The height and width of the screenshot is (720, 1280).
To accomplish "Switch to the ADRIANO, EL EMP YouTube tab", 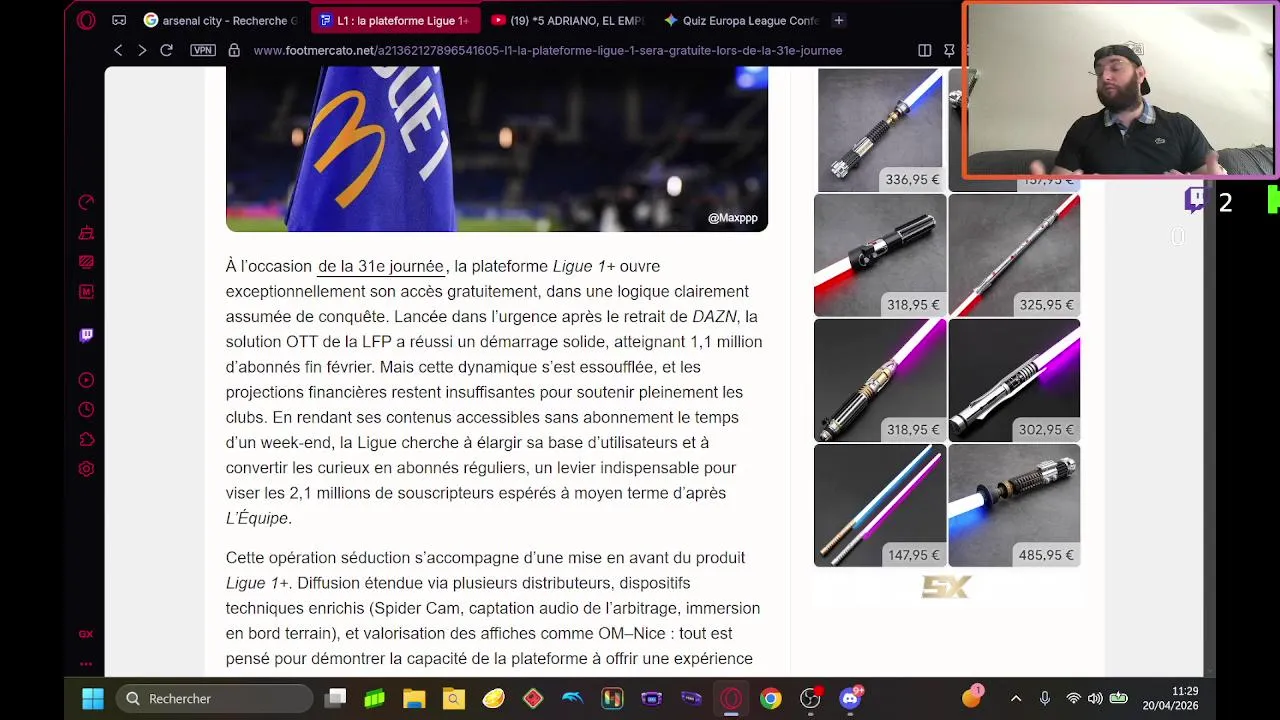I will coord(568,20).
